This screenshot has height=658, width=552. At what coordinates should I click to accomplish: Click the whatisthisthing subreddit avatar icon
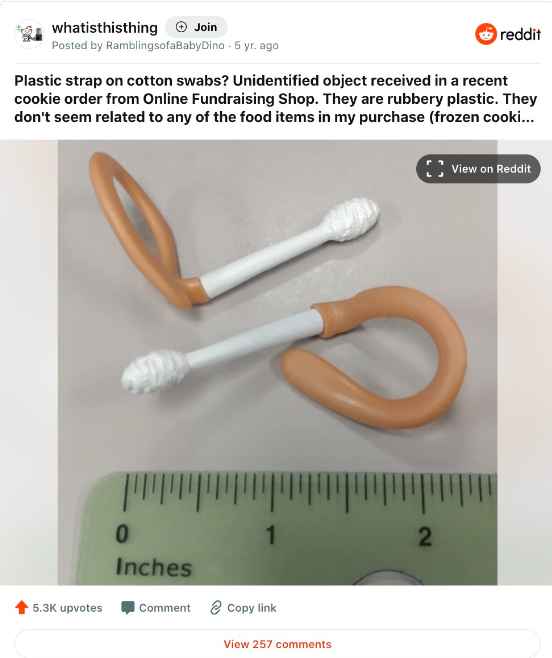pos(29,34)
